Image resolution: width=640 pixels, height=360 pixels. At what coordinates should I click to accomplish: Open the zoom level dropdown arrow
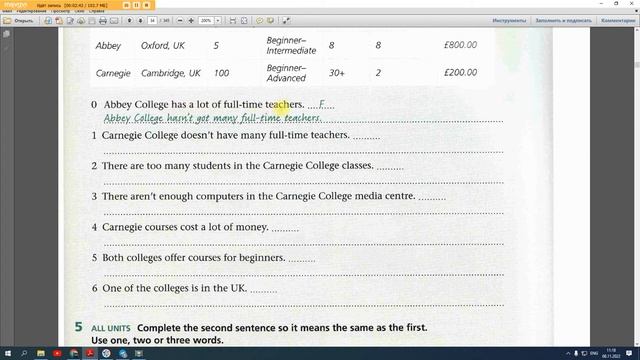[218, 20]
